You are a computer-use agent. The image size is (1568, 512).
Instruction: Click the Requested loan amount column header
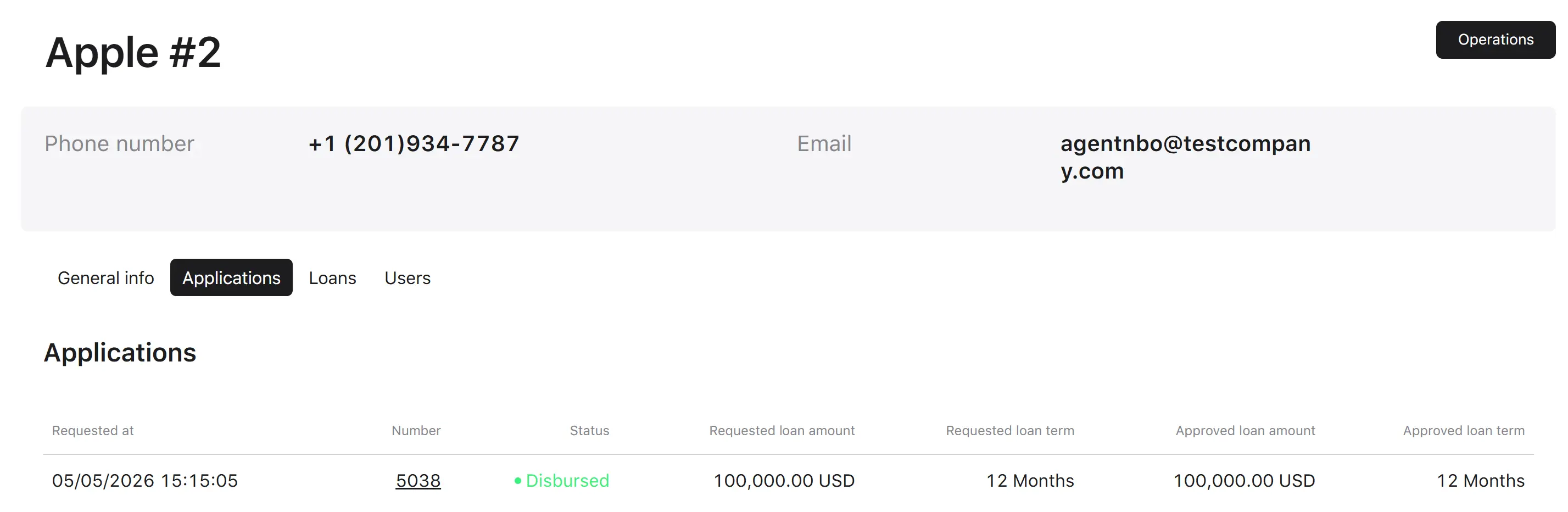coord(782,431)
